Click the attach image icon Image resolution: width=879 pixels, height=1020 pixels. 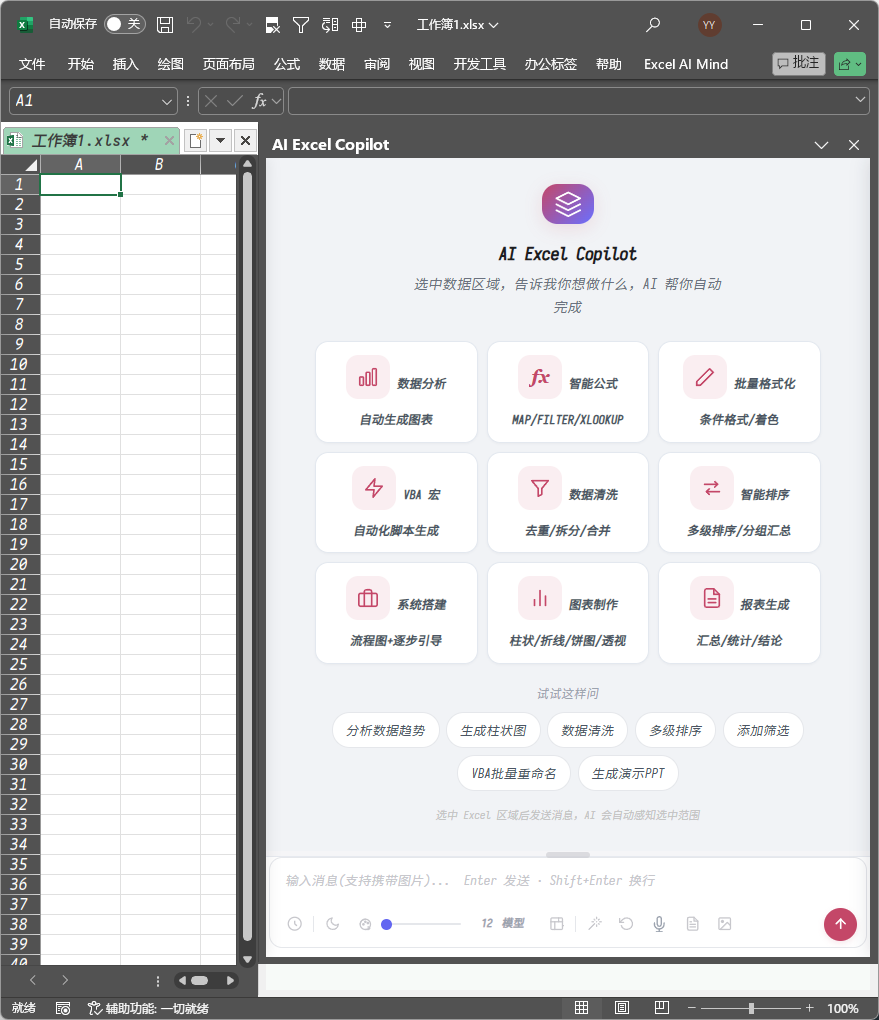(x=724, y=924)
